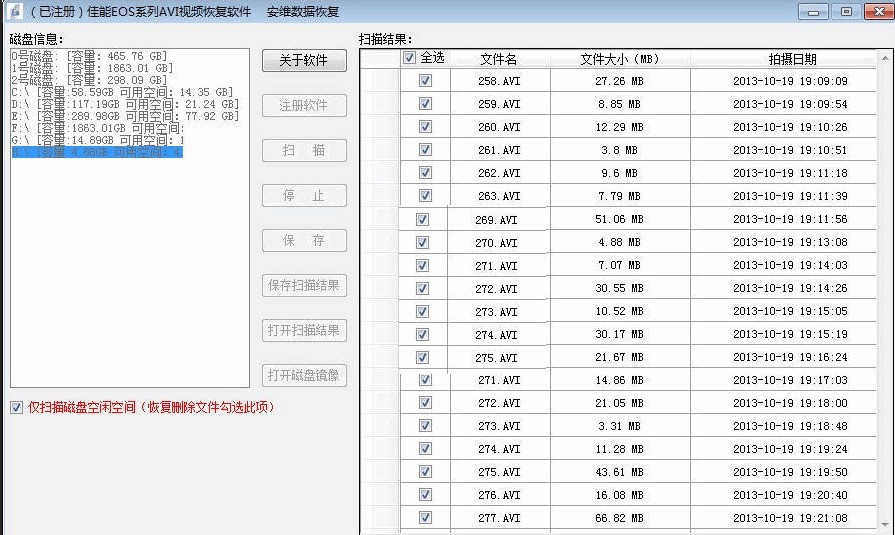Click the size cell 3.8 MB
This screenshot has width=895, height=535.
pyautogui.click(x=620, y=151)
